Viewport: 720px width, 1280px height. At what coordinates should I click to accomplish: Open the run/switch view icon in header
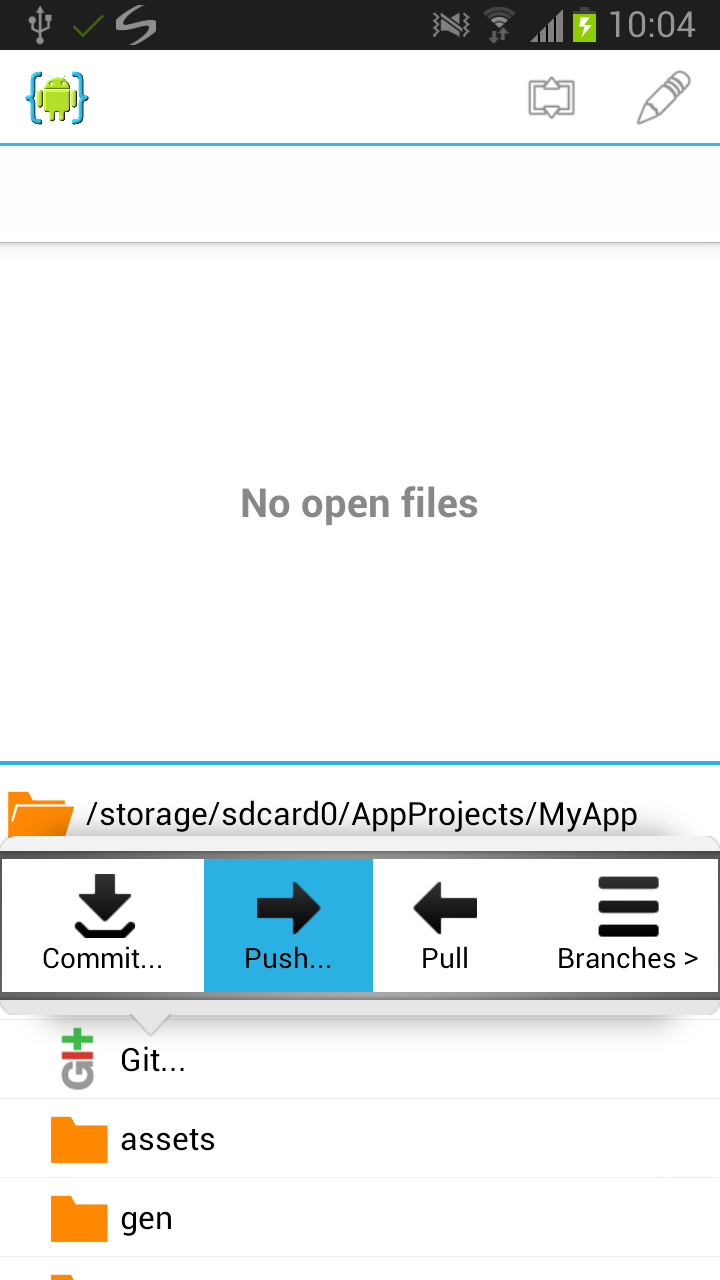[x=551, y=98]
